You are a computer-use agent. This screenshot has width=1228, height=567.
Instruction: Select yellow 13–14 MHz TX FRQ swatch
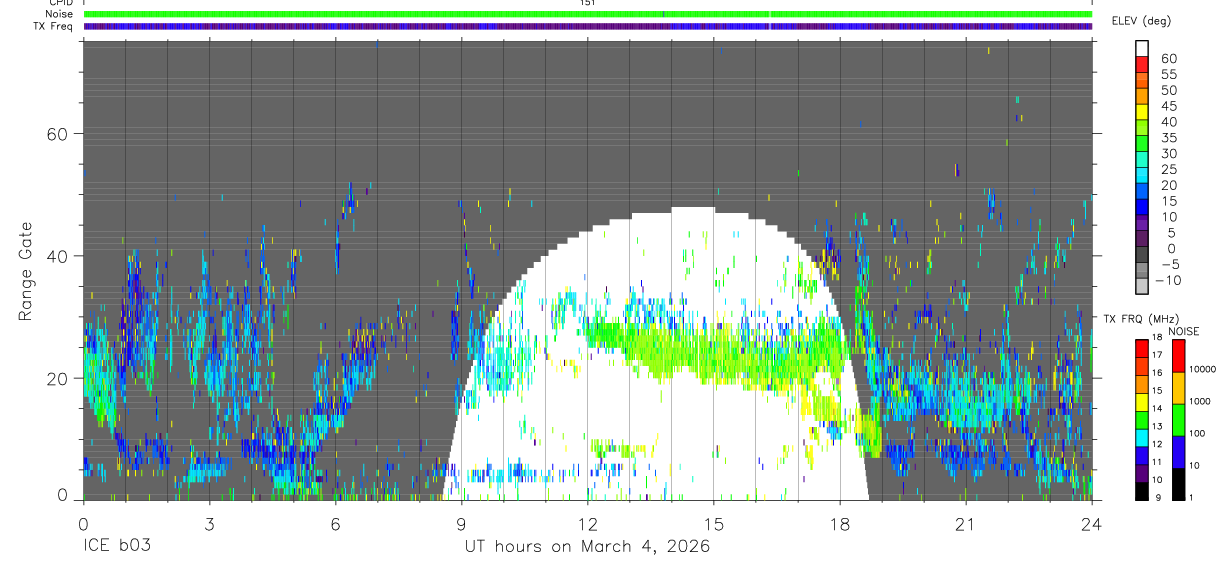pos(1142,400)
